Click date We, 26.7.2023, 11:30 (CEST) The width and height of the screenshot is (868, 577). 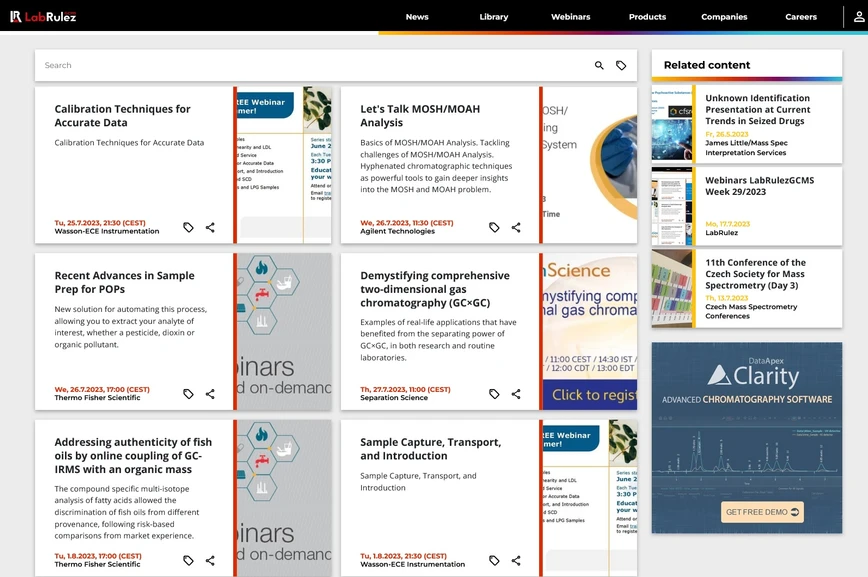click(x=407, y=223)
